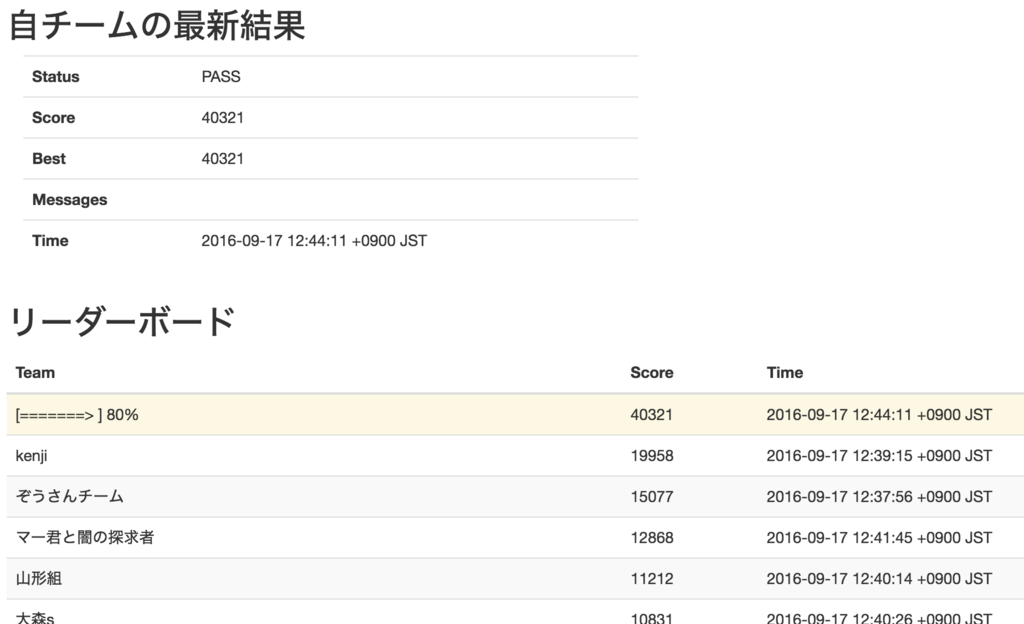1024x624 pixels.
Task: Sort by the Time column header
Action: coord(783,372)
